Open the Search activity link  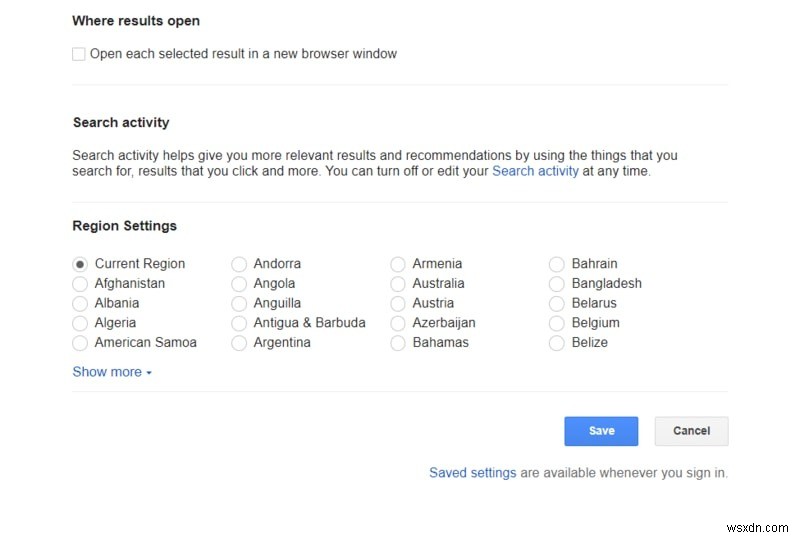[x=535, y=171]
